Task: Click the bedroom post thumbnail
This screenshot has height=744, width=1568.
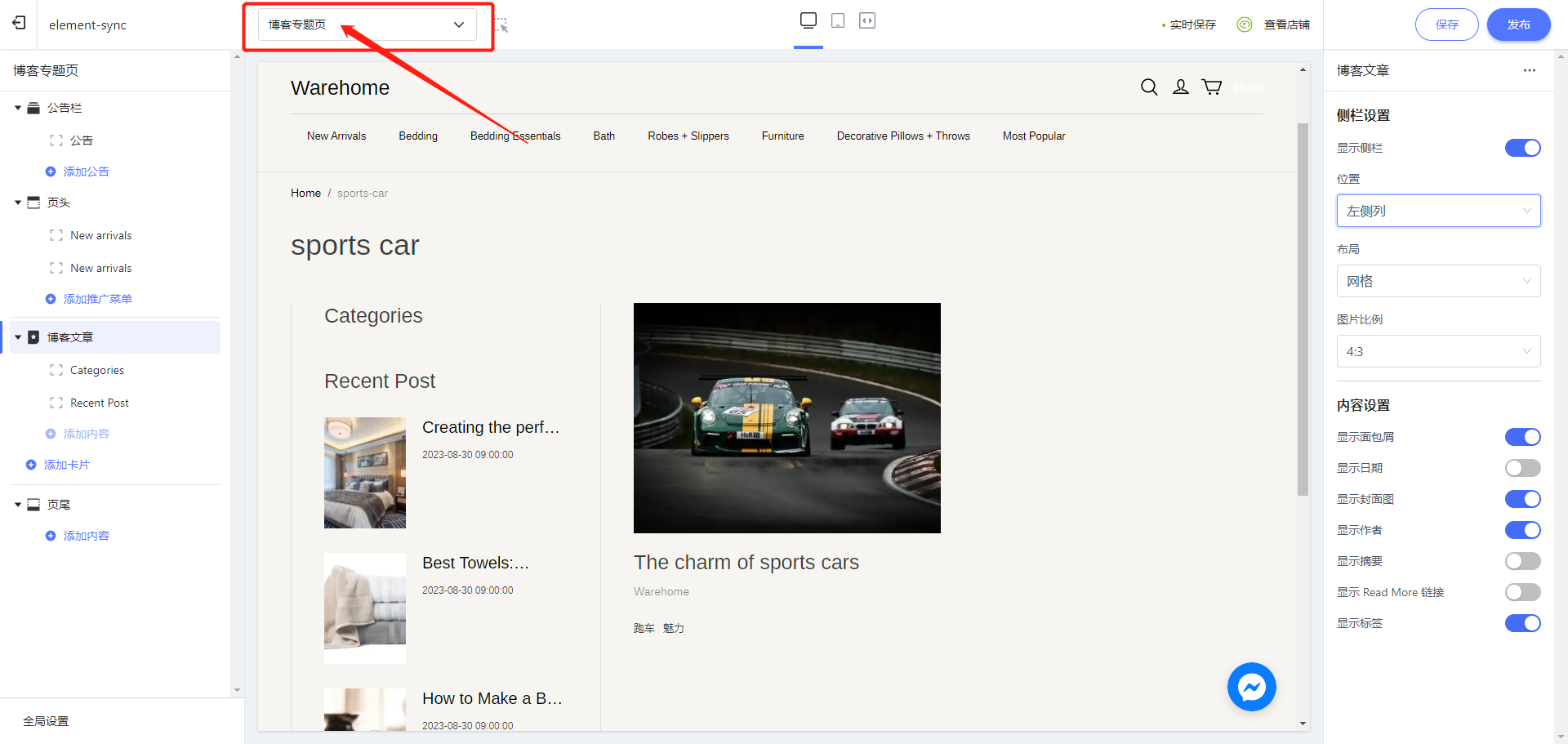Action: pos(365,473)
